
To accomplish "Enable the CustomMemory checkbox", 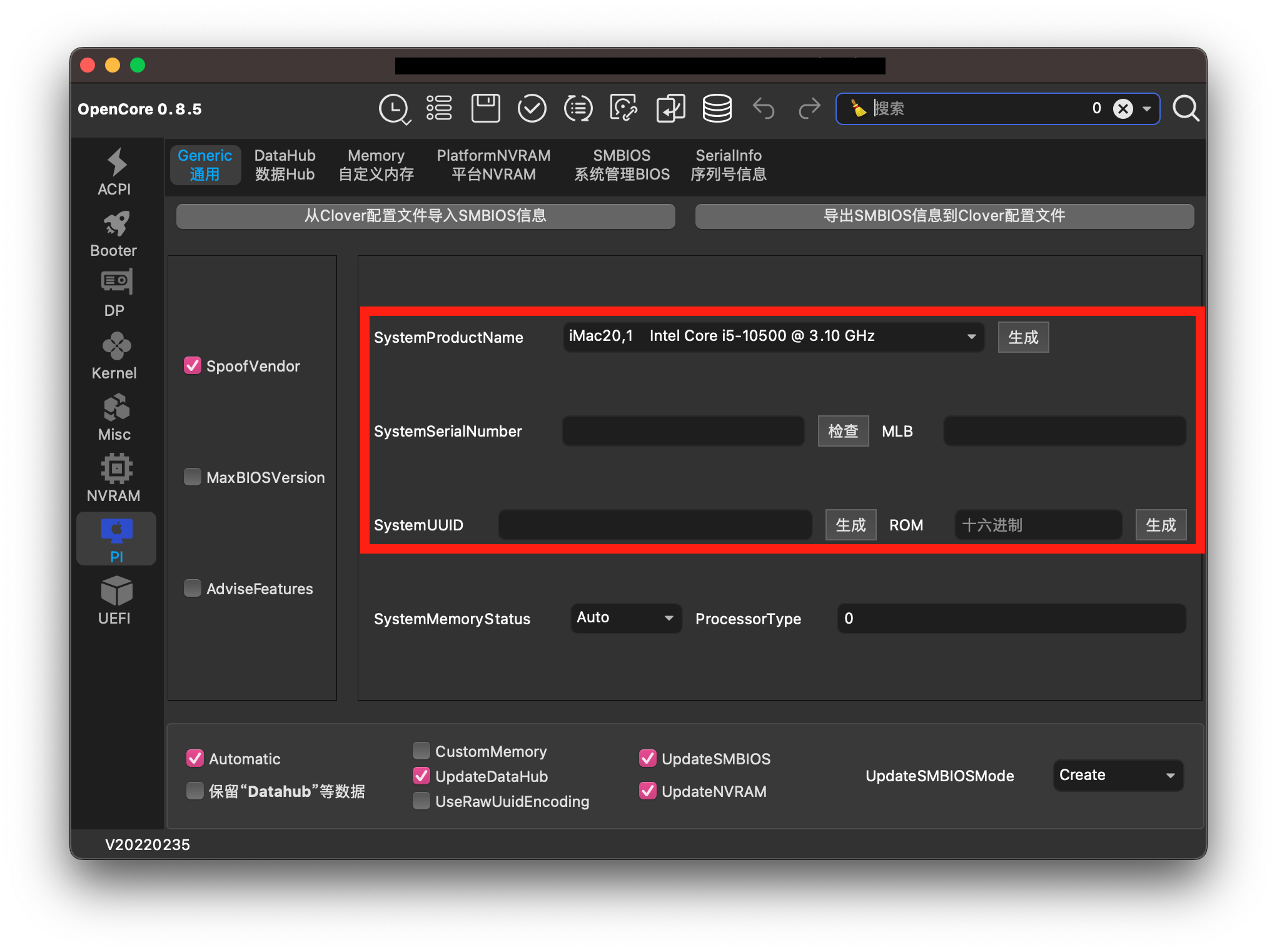I will [421, 751].
